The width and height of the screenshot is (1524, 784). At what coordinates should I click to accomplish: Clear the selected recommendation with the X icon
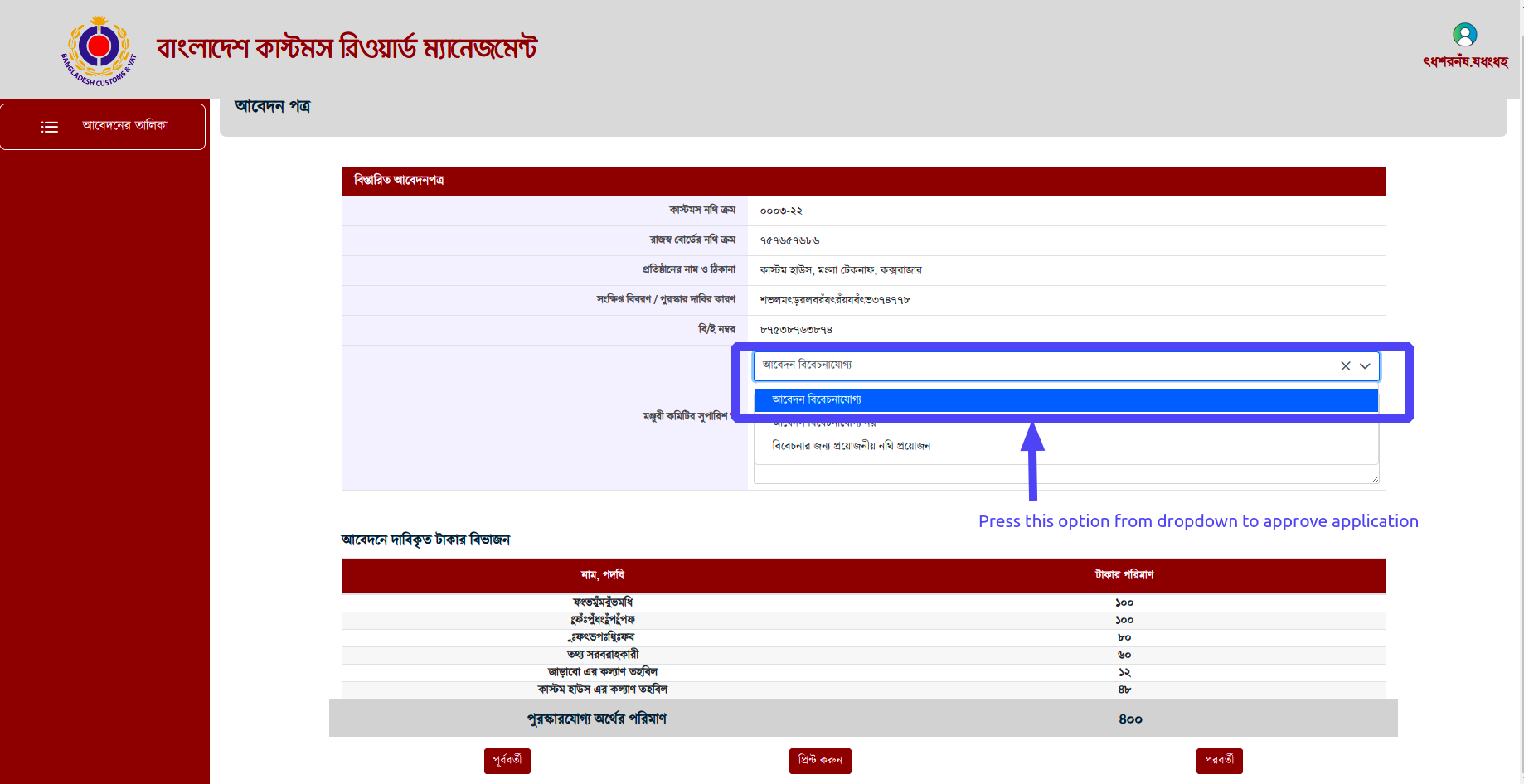tap(1345, 366)
